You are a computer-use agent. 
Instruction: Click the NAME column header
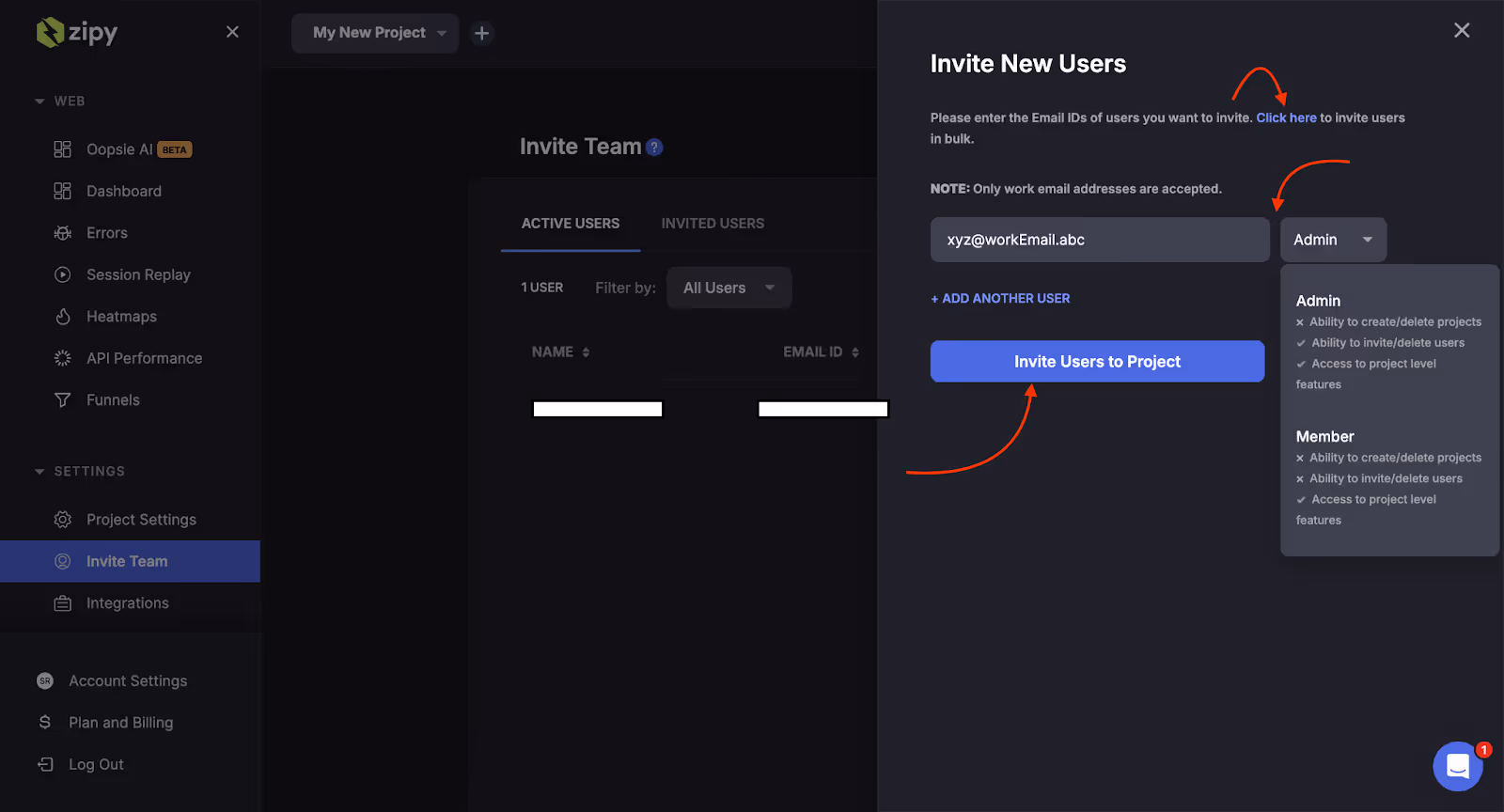[x=553, y=352]
